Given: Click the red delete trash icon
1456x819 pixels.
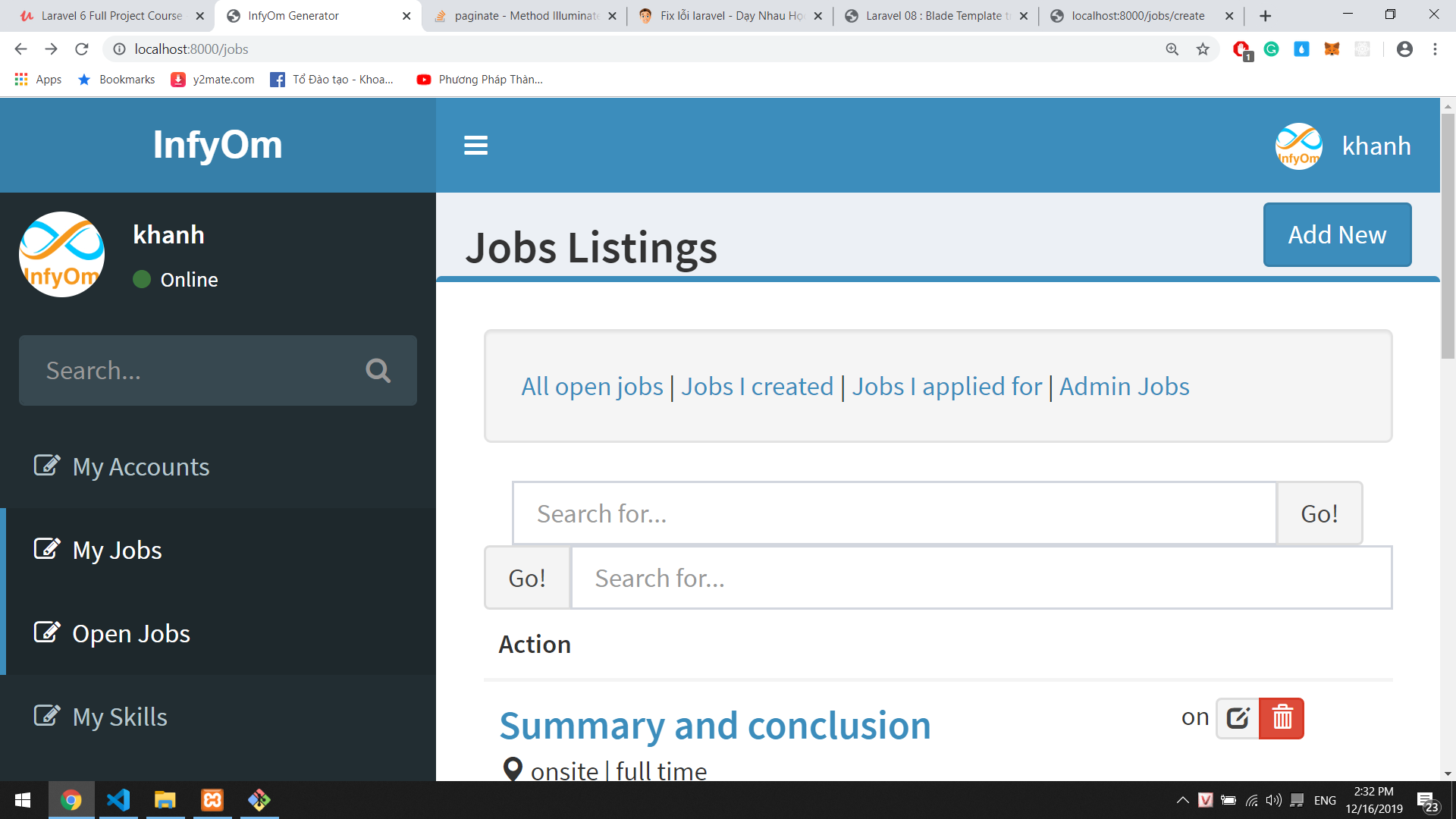Looking at the screenshot, I should 1282,717.
